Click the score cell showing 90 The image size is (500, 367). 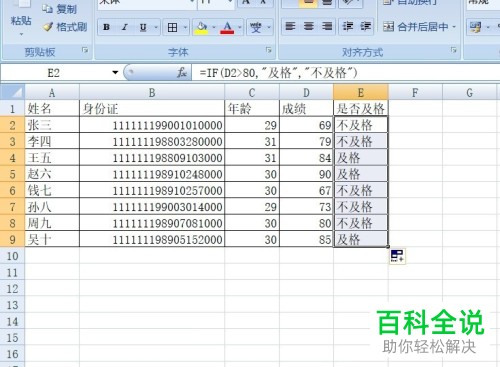coord(306,174)
